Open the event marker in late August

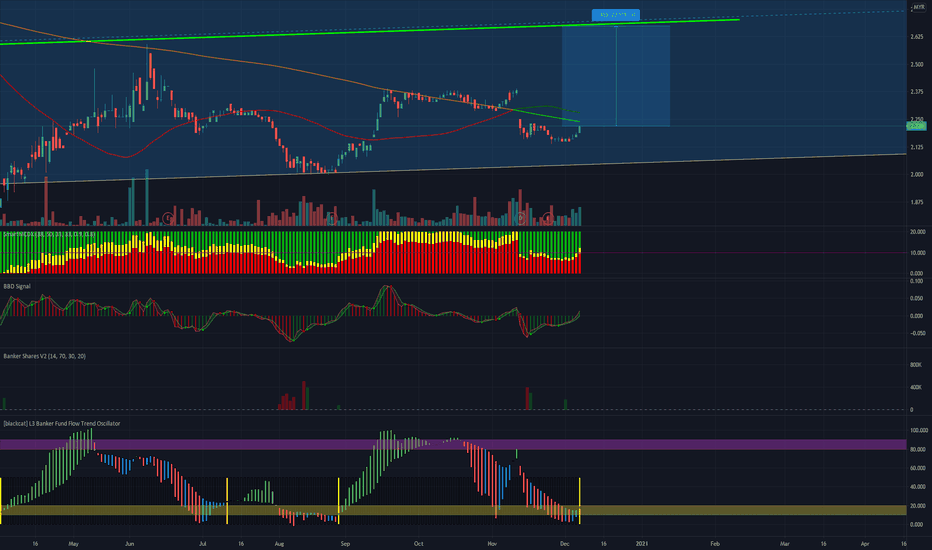pyautogui.click(x=332, y=218)
